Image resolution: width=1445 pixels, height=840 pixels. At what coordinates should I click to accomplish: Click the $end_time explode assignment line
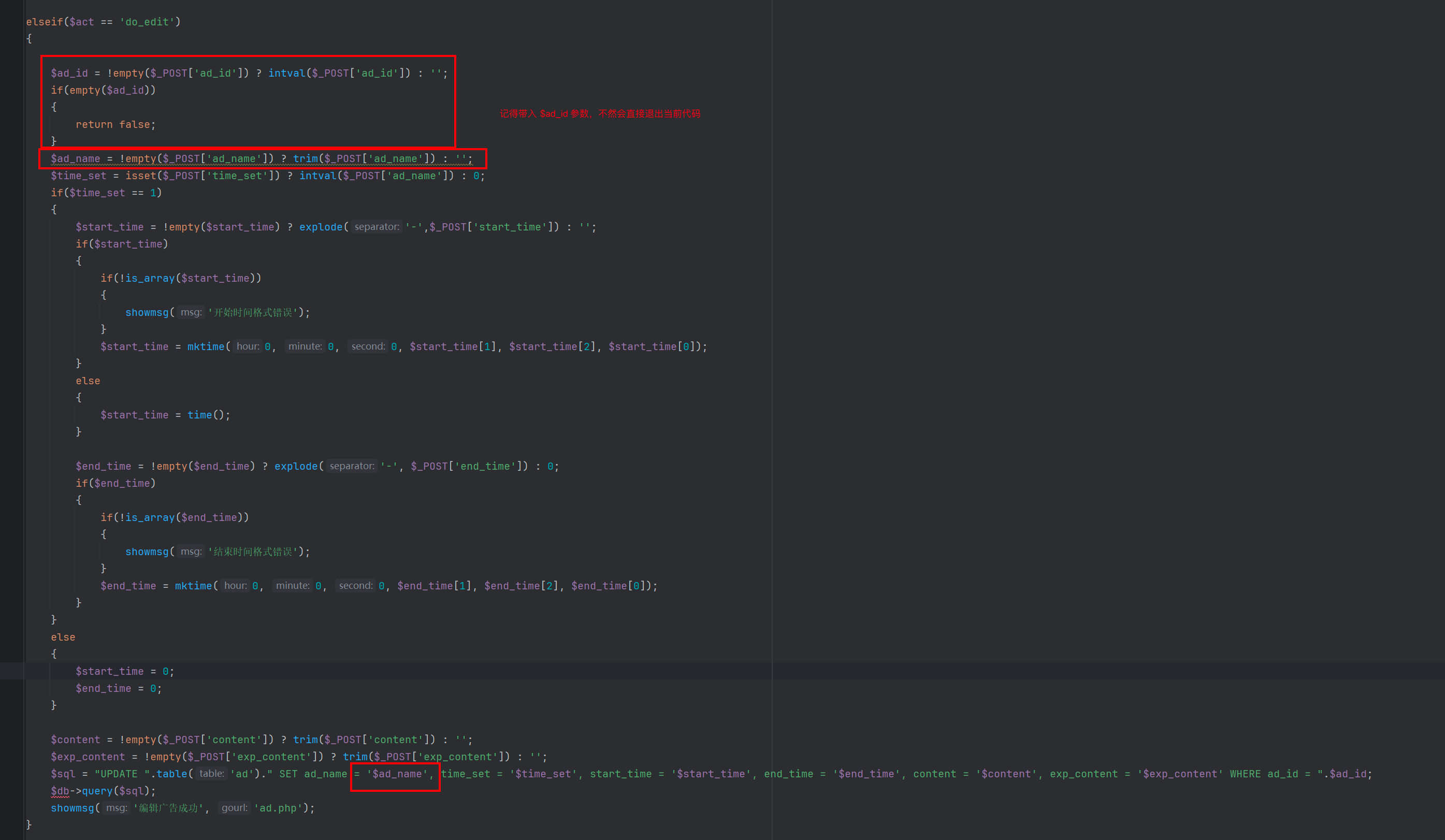pyautogui.click(x=317, y=466)
